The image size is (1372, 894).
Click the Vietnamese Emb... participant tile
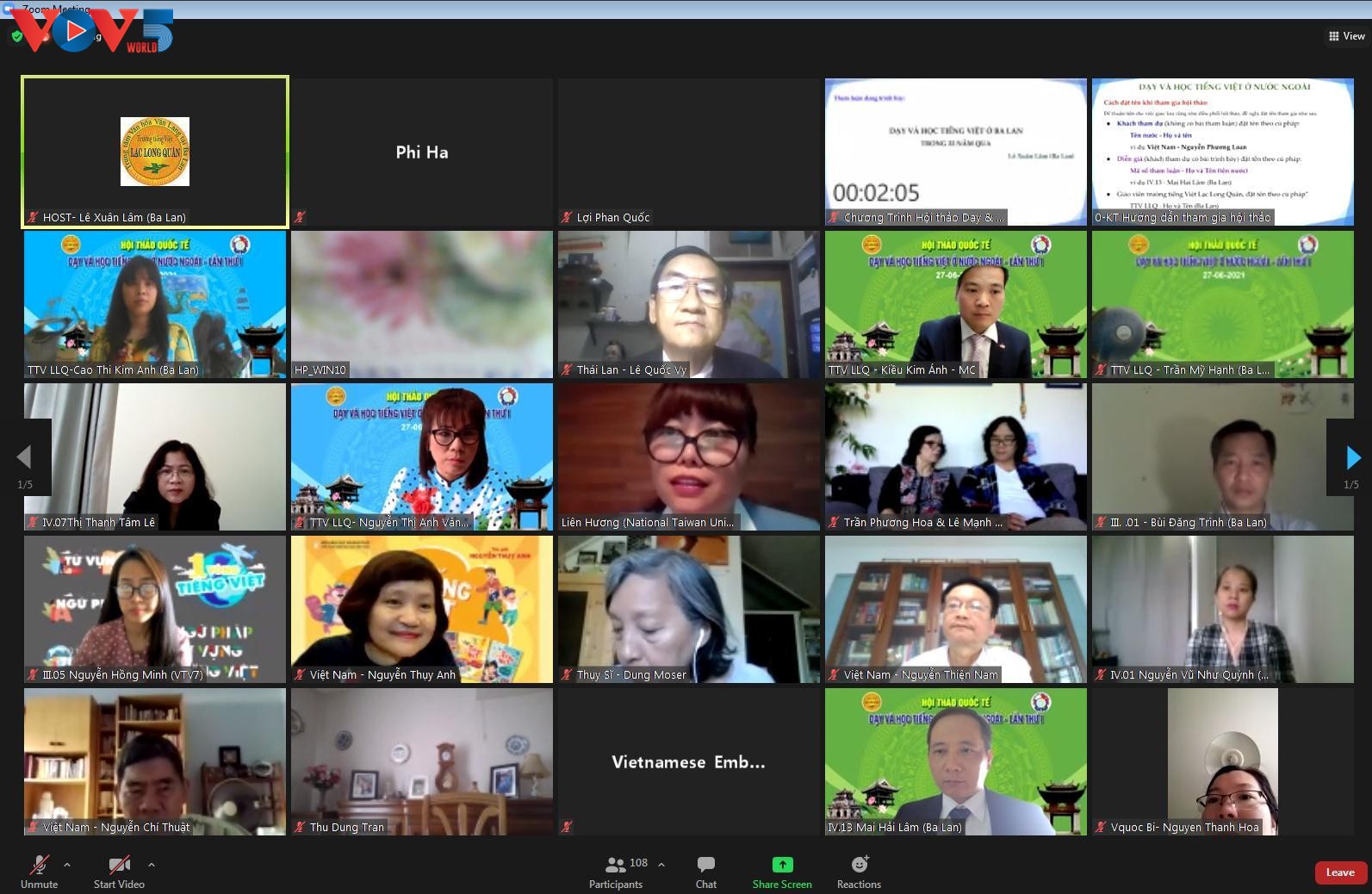688,761
